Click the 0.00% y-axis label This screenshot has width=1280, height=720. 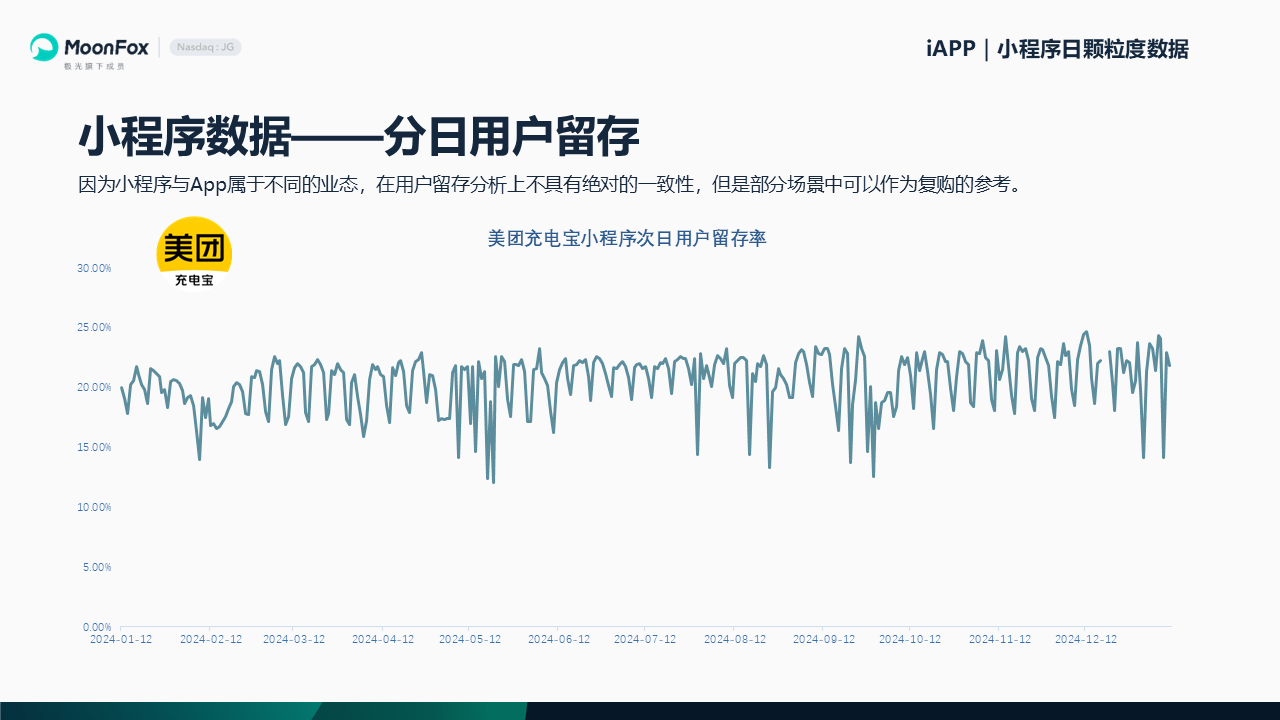click(96, 627)
